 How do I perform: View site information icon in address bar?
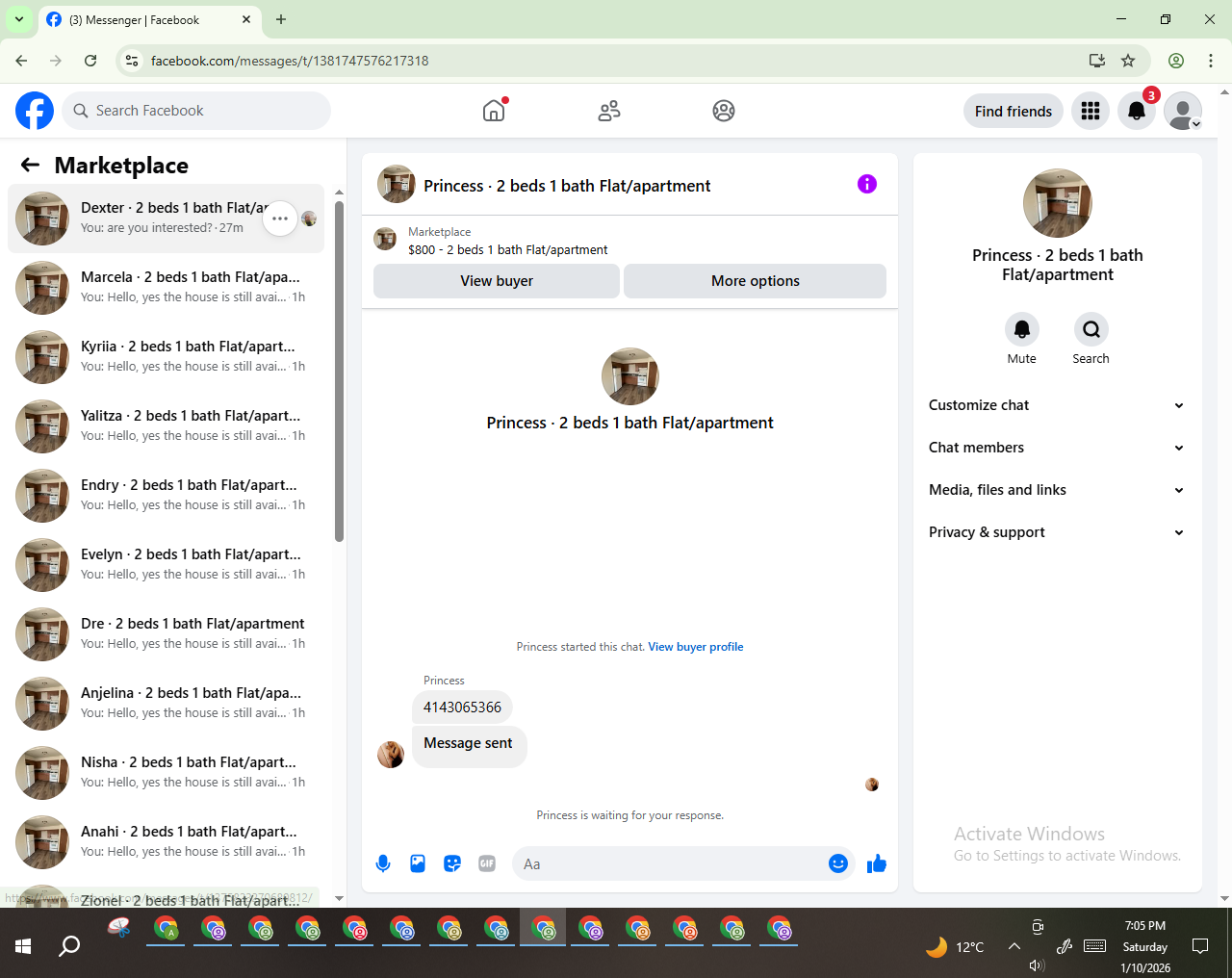[133, 61]
